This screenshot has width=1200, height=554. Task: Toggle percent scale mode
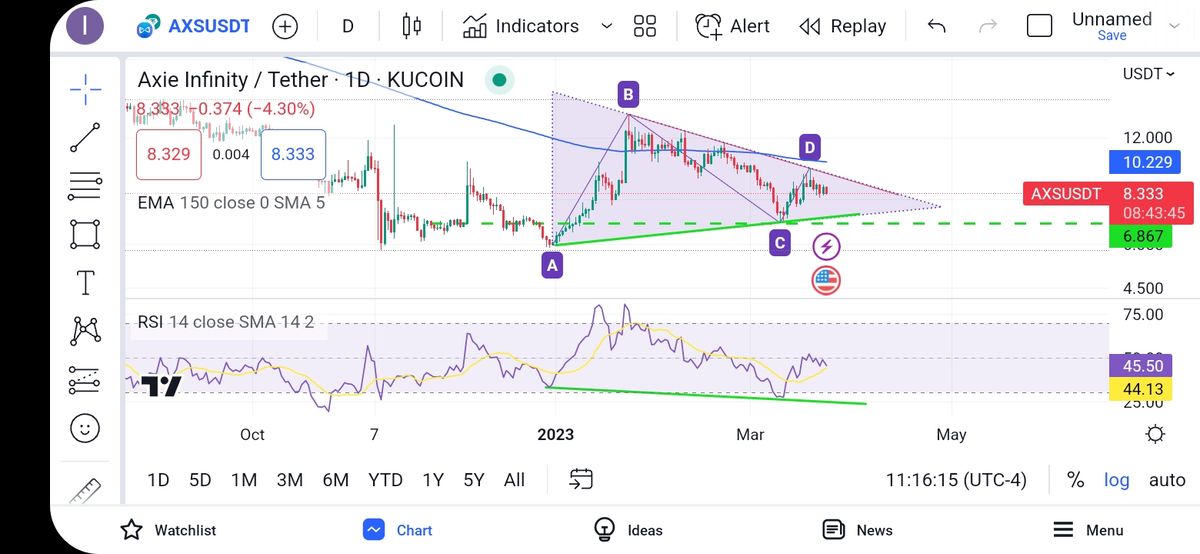[x=1075, y=480]
